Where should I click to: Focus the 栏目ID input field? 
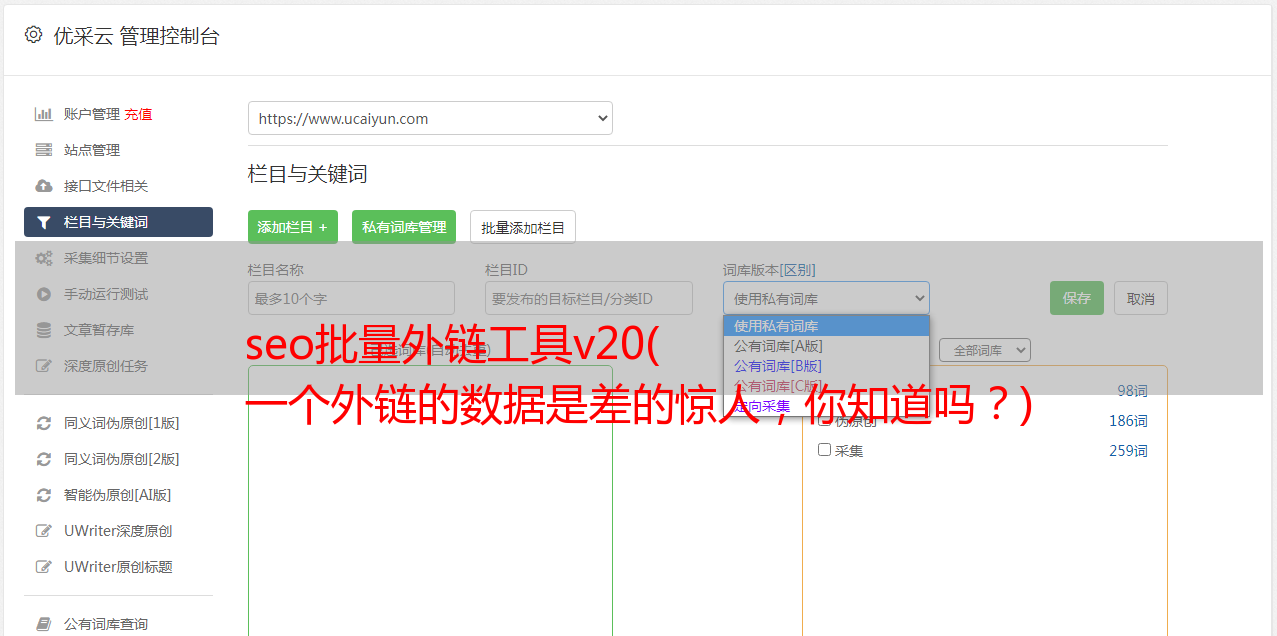pyautogui.click(x=589, y=298)
